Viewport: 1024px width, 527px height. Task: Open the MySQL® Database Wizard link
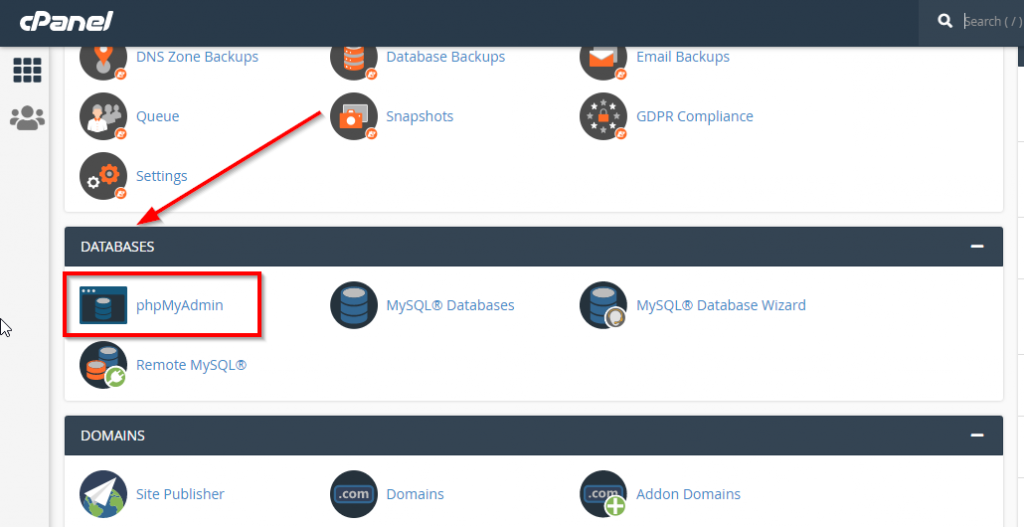(x=721, y=305)
